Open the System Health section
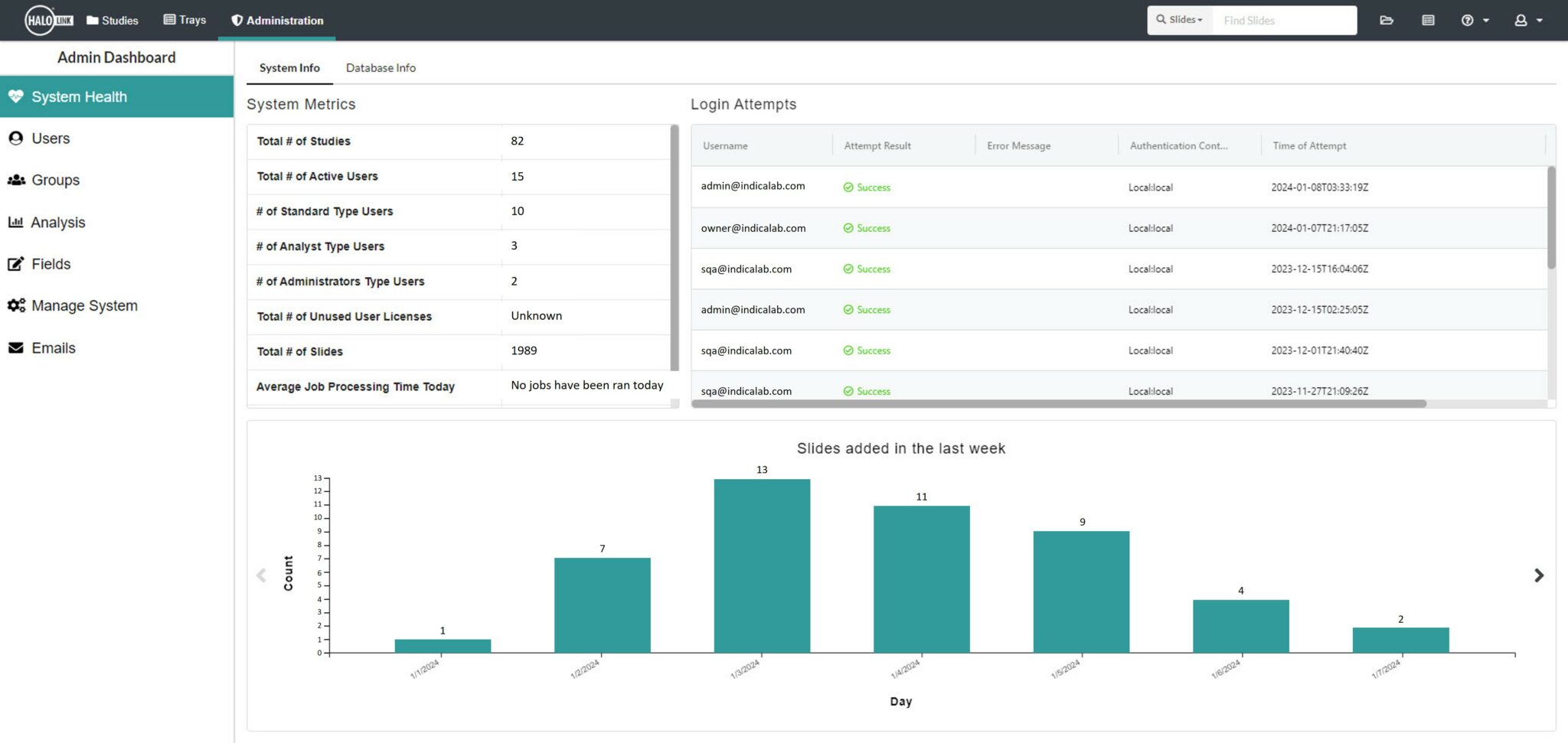The height and width of the screenshot is (743, 1568). (x=79, y=96)
